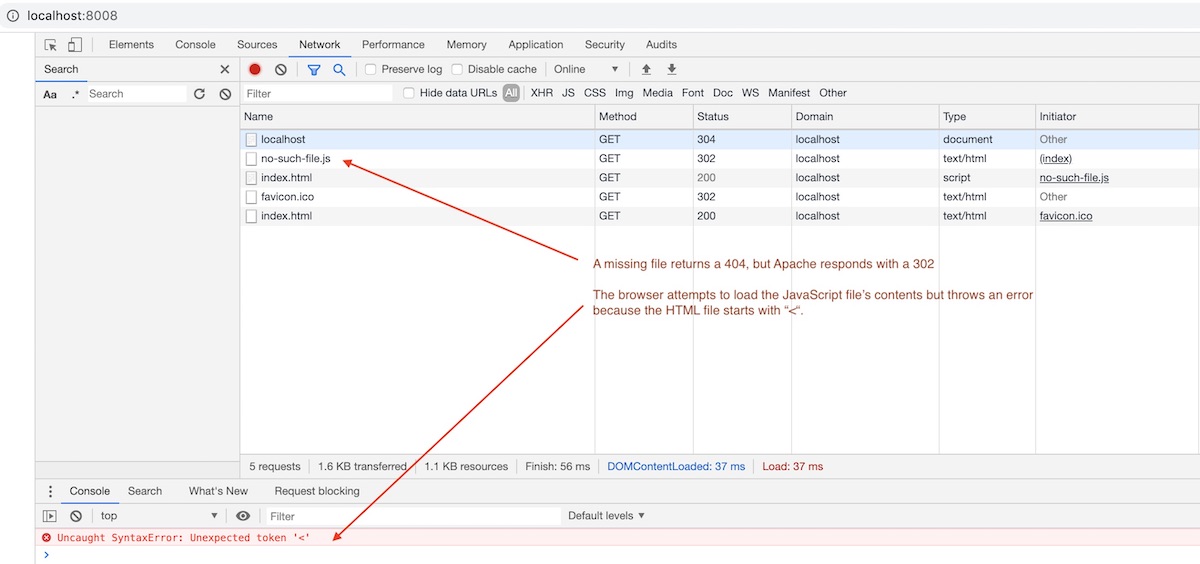The image size is (1200, 564).
Task: Create live expression eye icon
Action: pos(243,516)
